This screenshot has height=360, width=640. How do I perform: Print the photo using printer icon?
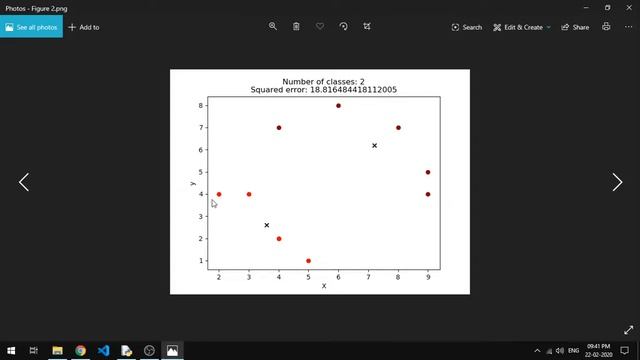coord(606,27)
